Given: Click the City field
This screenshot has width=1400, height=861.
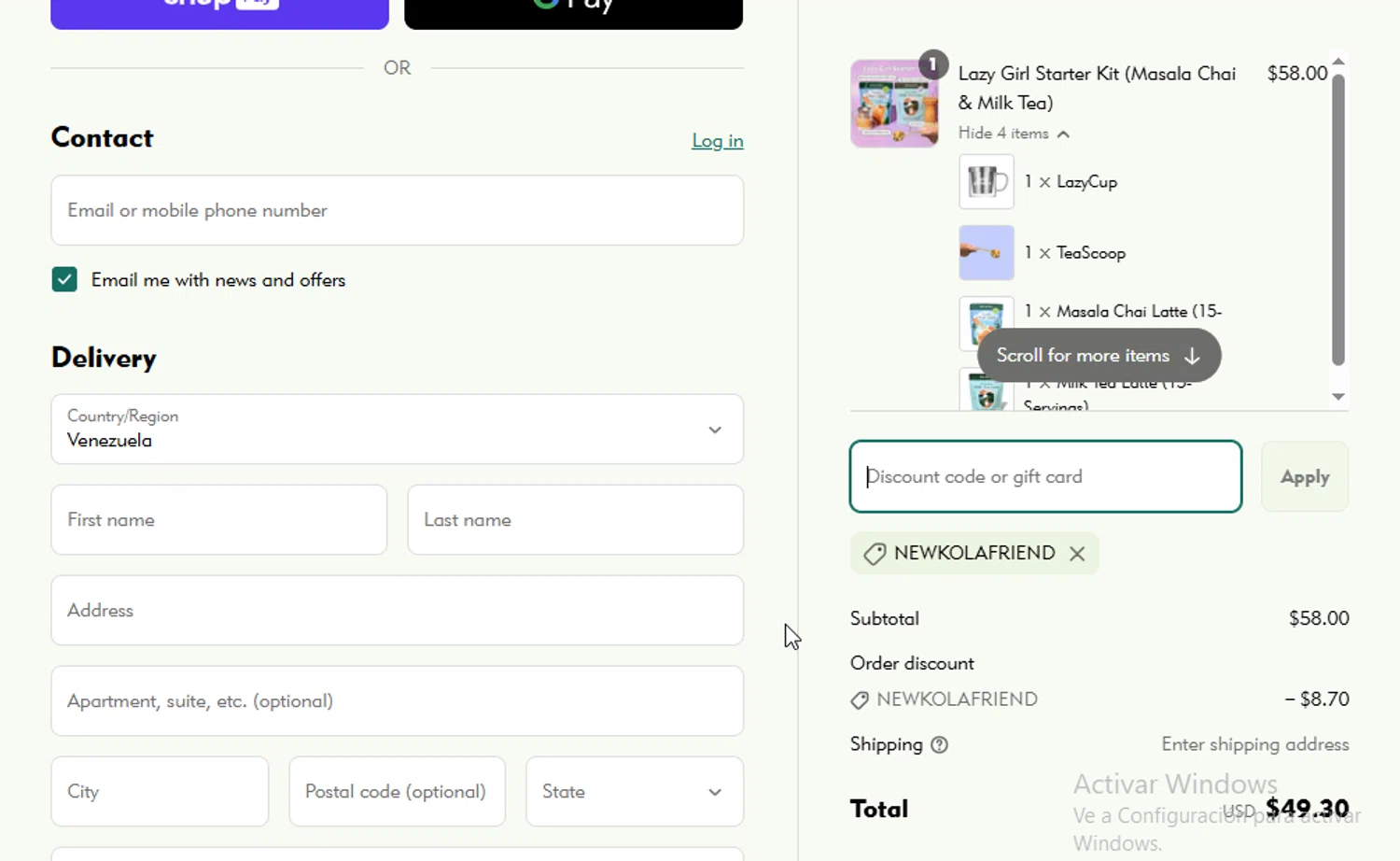Looking at the screenshot, I should [160, 792].
